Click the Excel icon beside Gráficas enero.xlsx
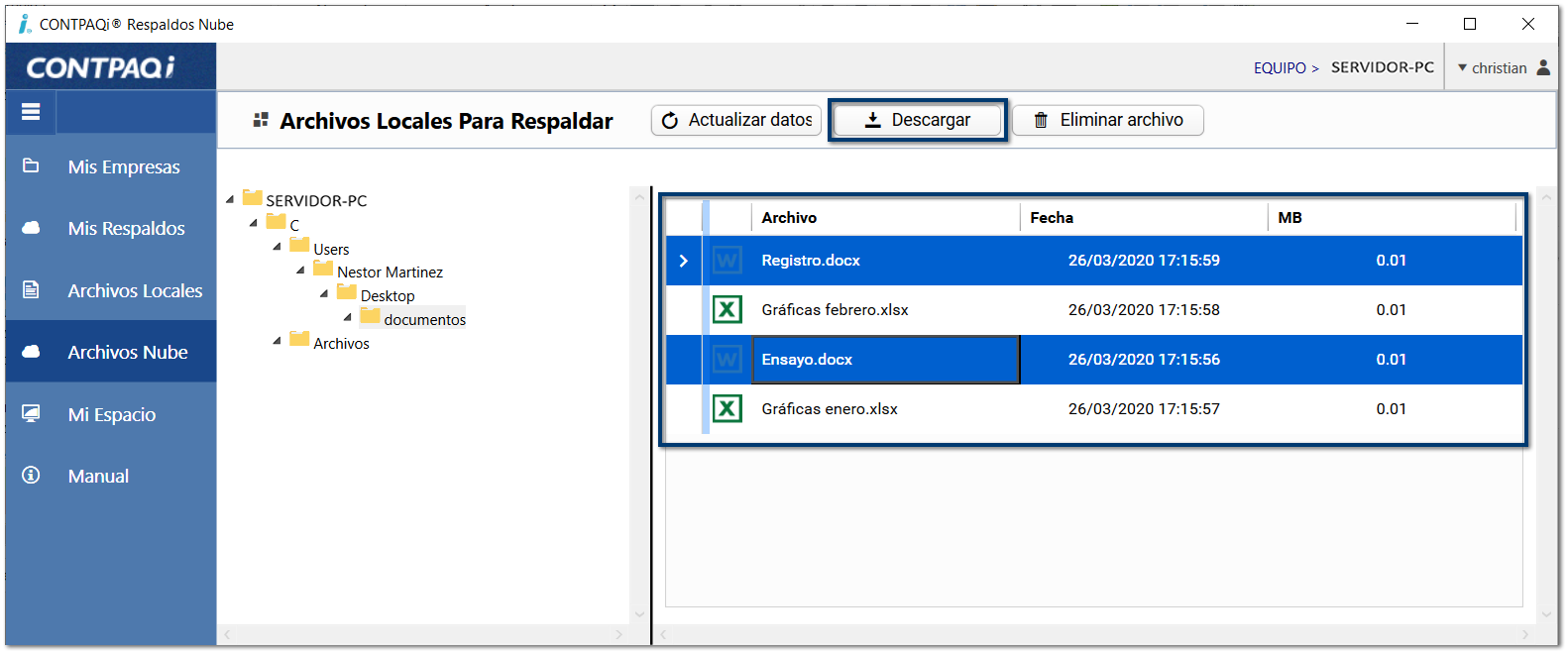Viewport: 1568px width, 654px height. point(727,409)
